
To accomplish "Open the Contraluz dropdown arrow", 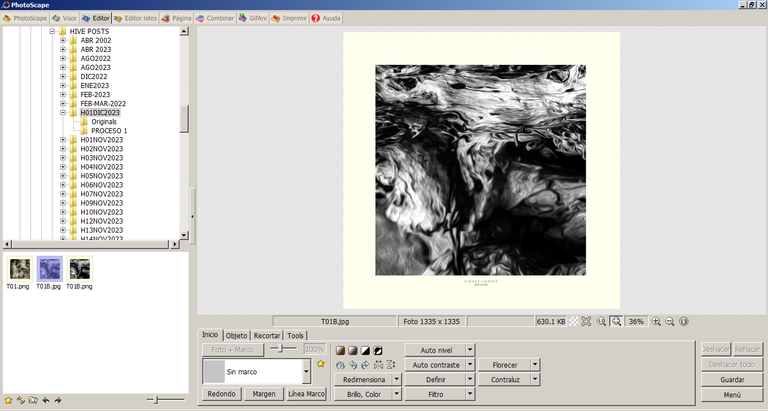I will [535, 379].
